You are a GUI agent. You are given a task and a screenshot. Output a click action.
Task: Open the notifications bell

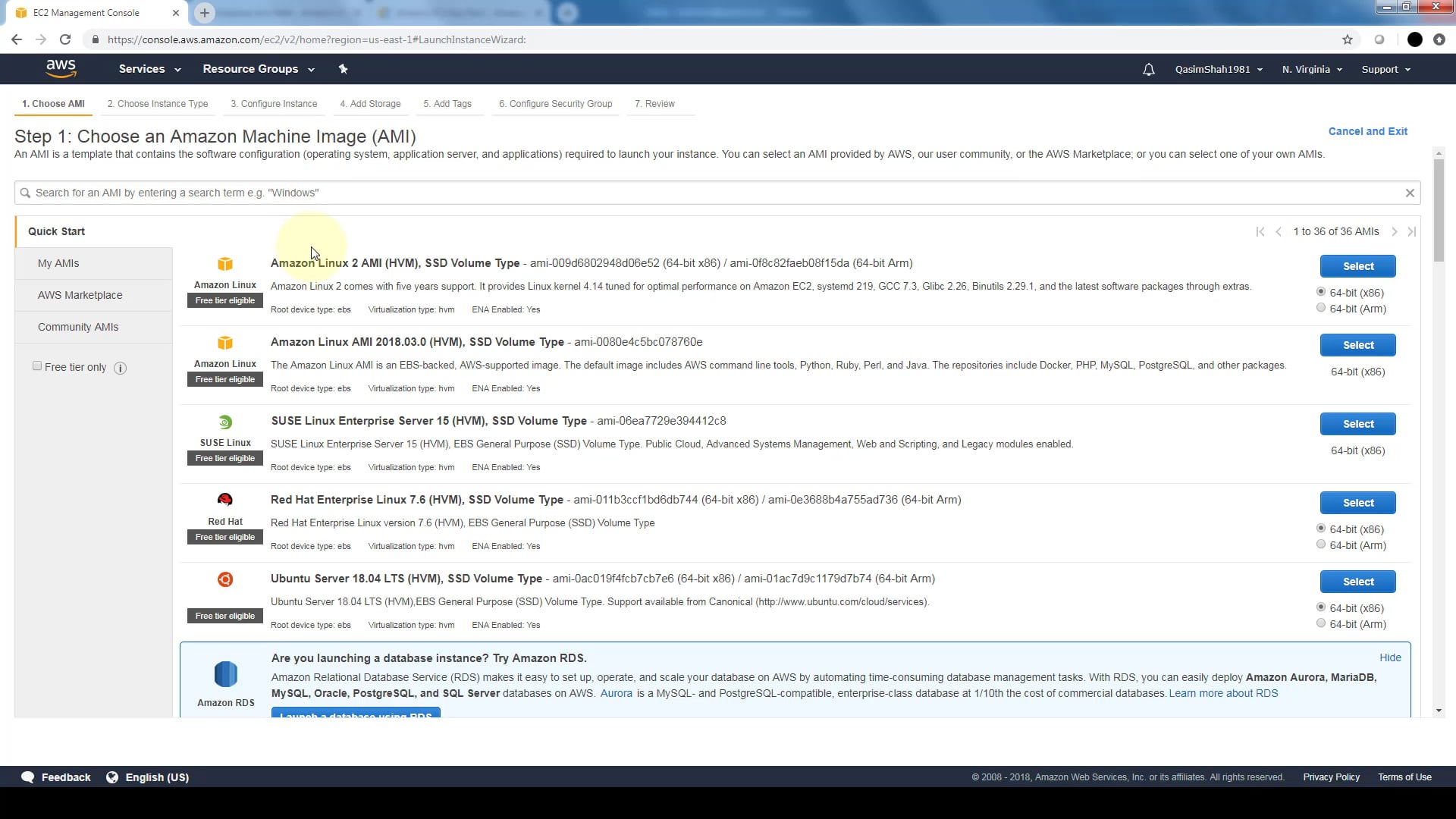(x=1148, y=69)
